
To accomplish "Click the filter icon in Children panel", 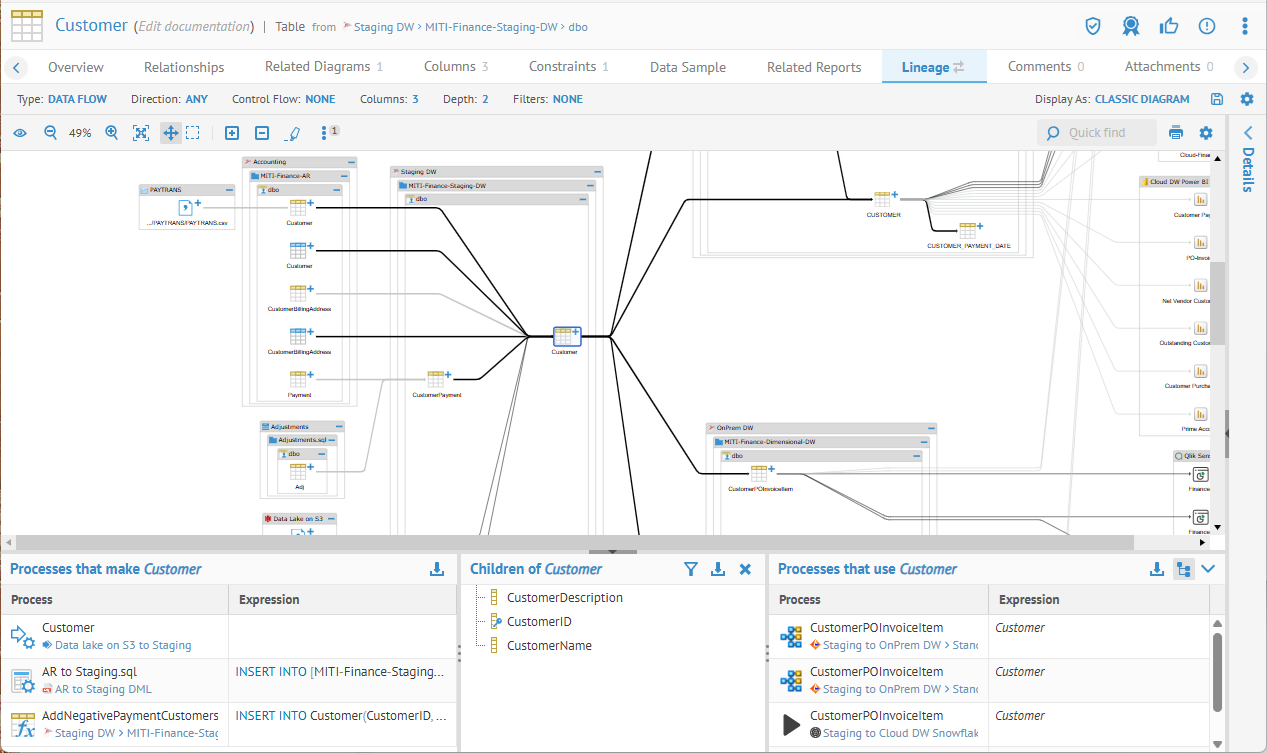I will coord(690,569).
